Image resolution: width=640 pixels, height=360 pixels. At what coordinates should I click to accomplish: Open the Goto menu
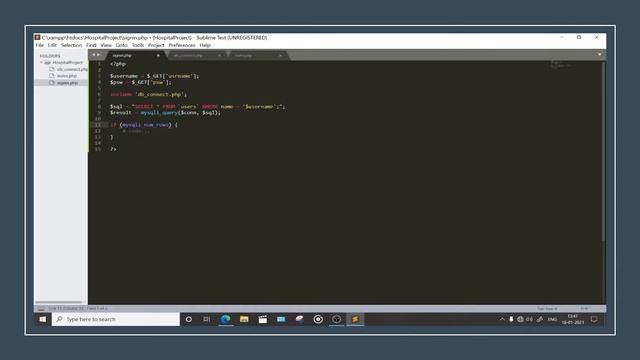[122, 45]
